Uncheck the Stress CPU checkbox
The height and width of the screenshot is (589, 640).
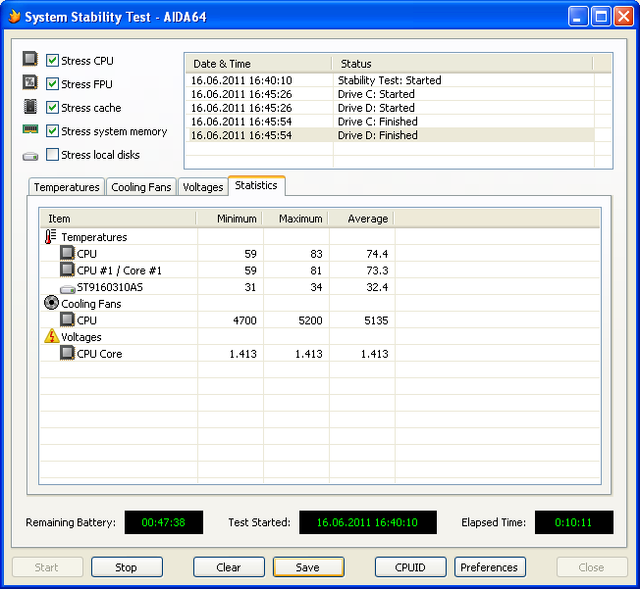tap(53, 61)
